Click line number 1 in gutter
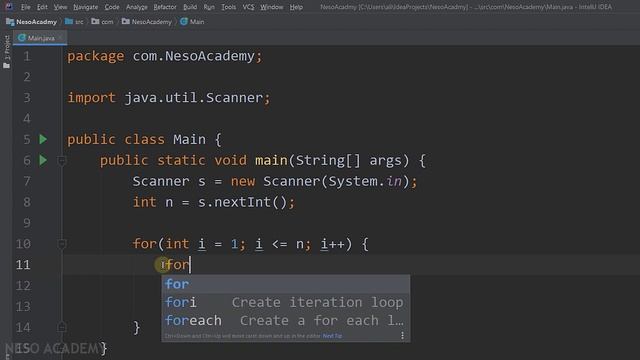The width and height of the screenshot is (640, 360). [27, 56]
